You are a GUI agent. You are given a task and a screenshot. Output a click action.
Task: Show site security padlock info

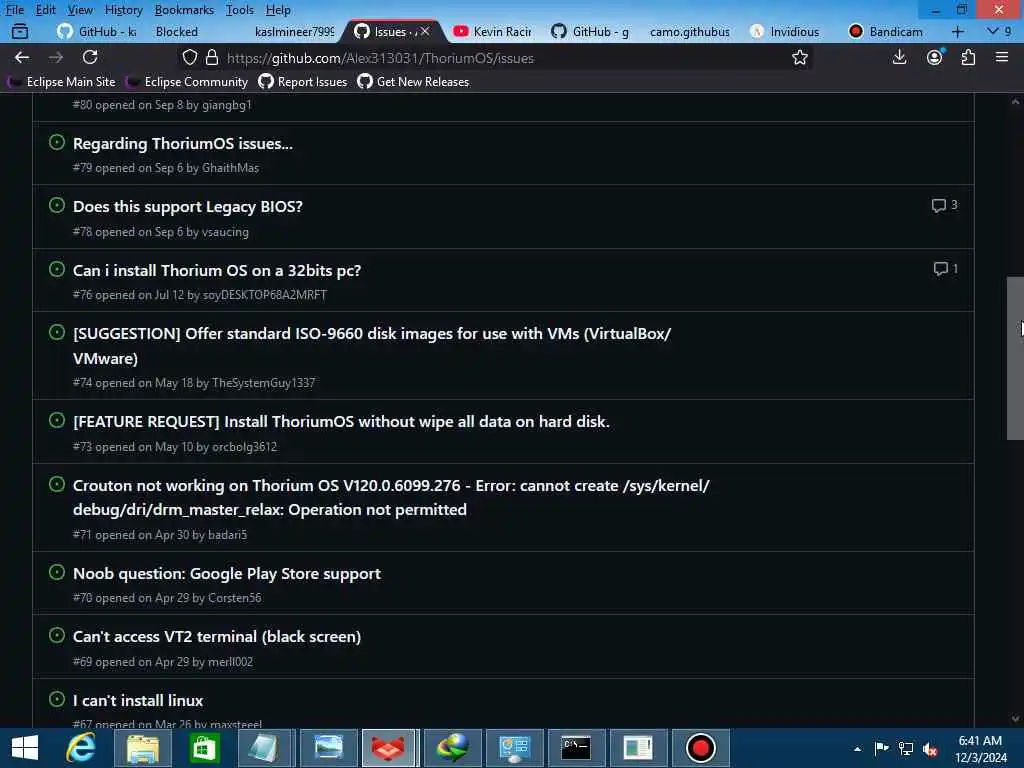click(212, 57)
